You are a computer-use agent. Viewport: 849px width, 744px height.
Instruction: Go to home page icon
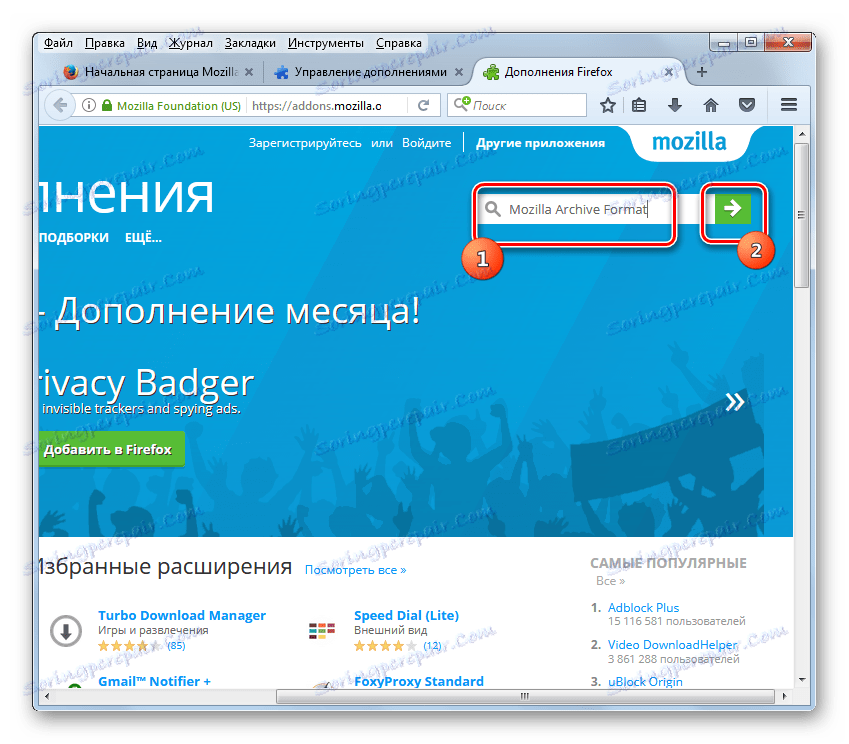click(710, 105)
